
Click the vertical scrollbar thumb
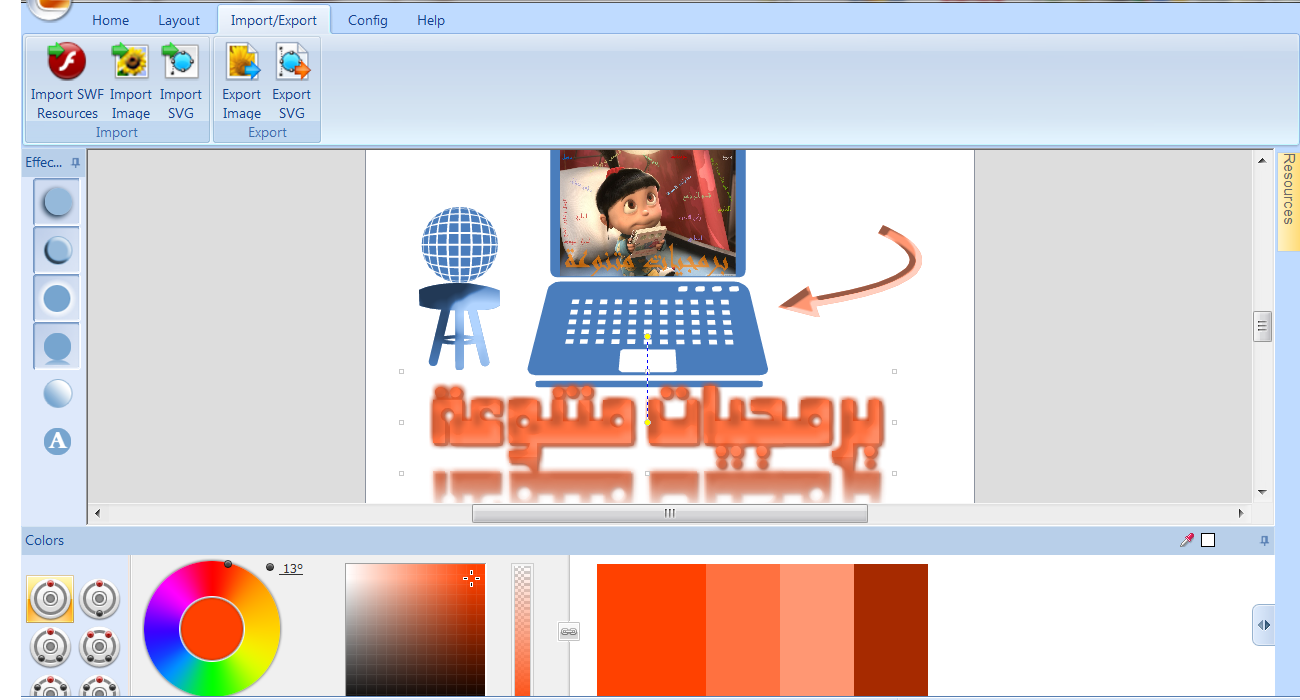coord(1262,326)
